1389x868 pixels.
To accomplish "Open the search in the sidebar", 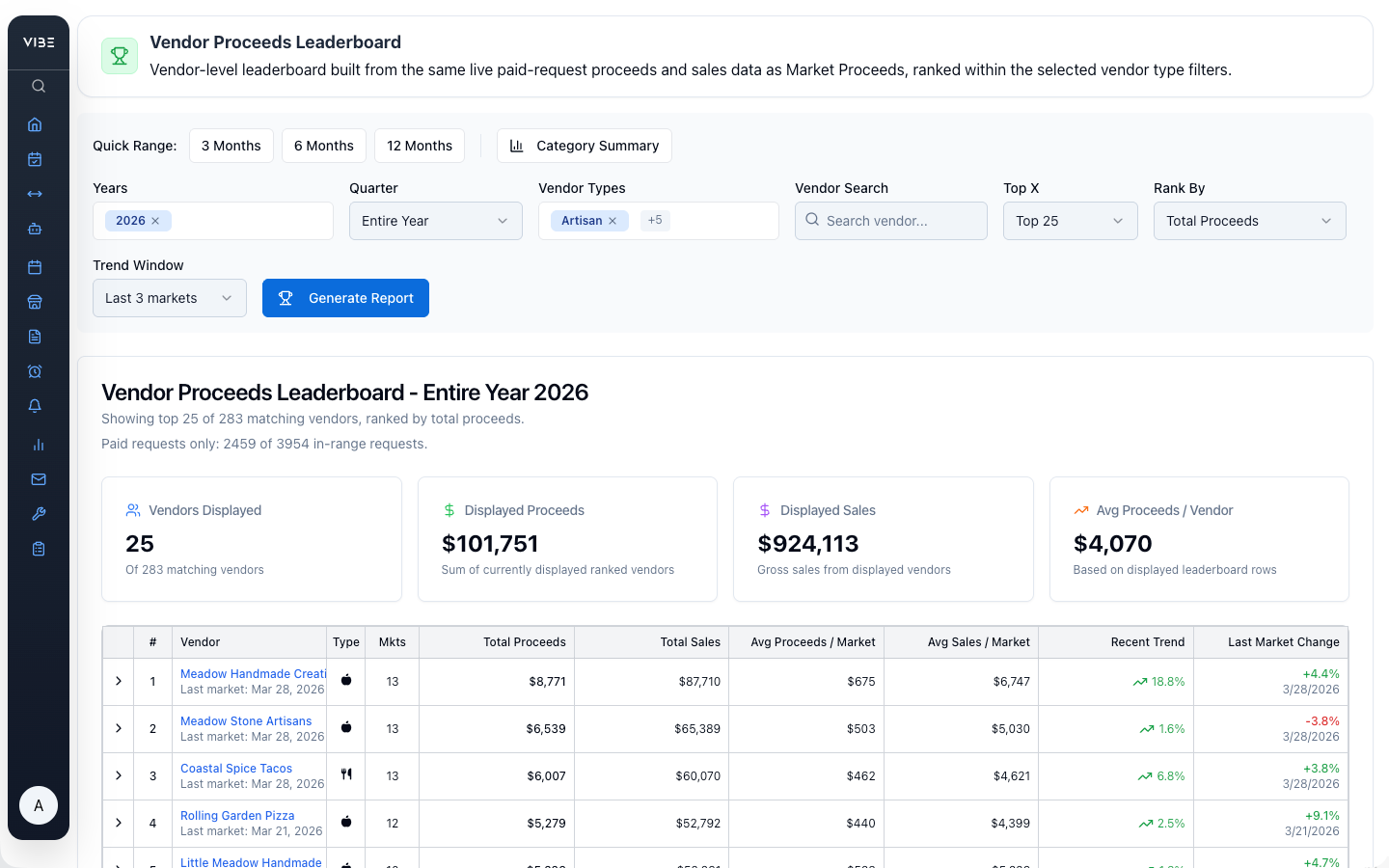I will tap(37, 85).
